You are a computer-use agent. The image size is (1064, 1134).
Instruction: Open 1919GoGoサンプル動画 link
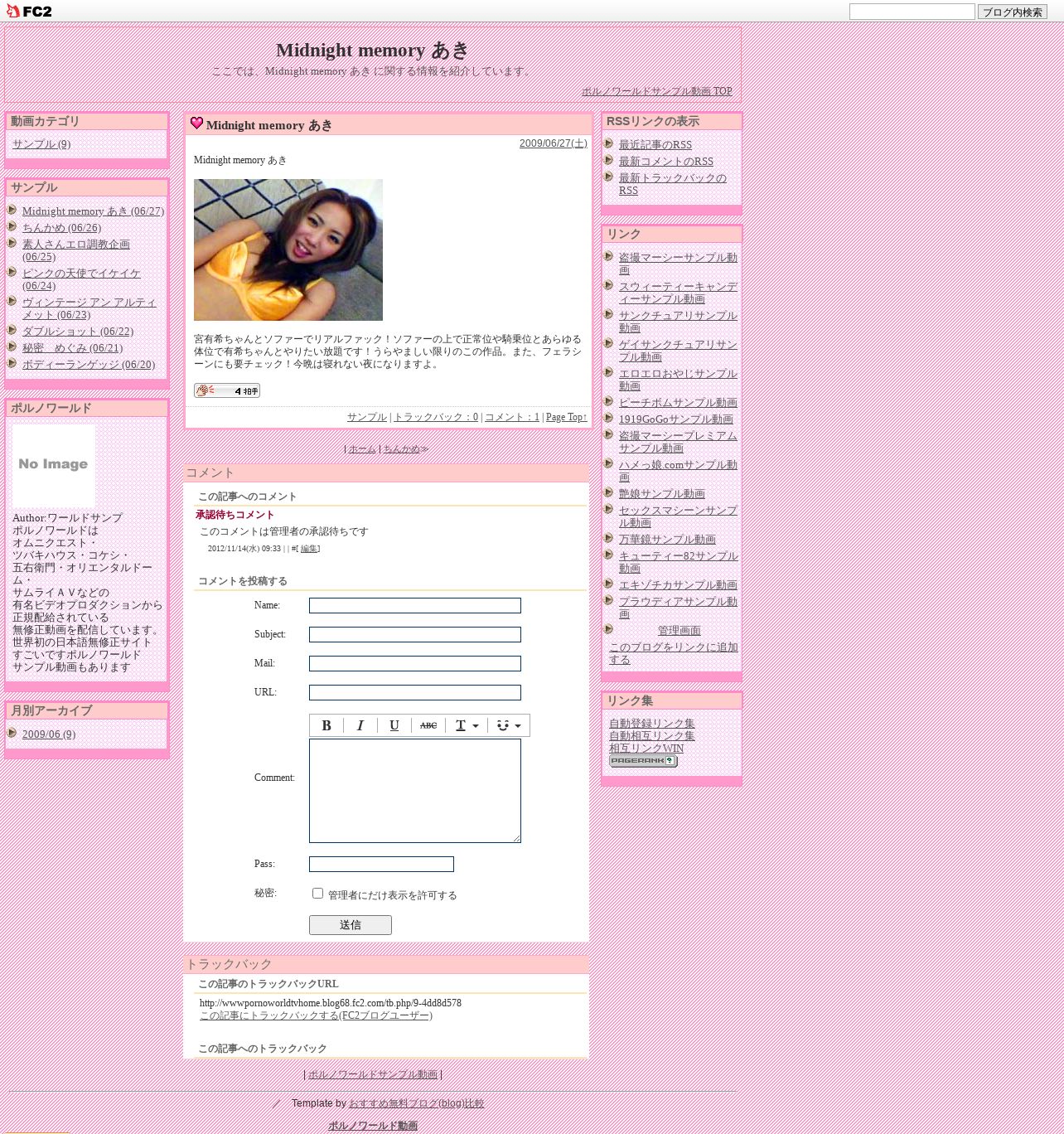click(x=676, y=419)
